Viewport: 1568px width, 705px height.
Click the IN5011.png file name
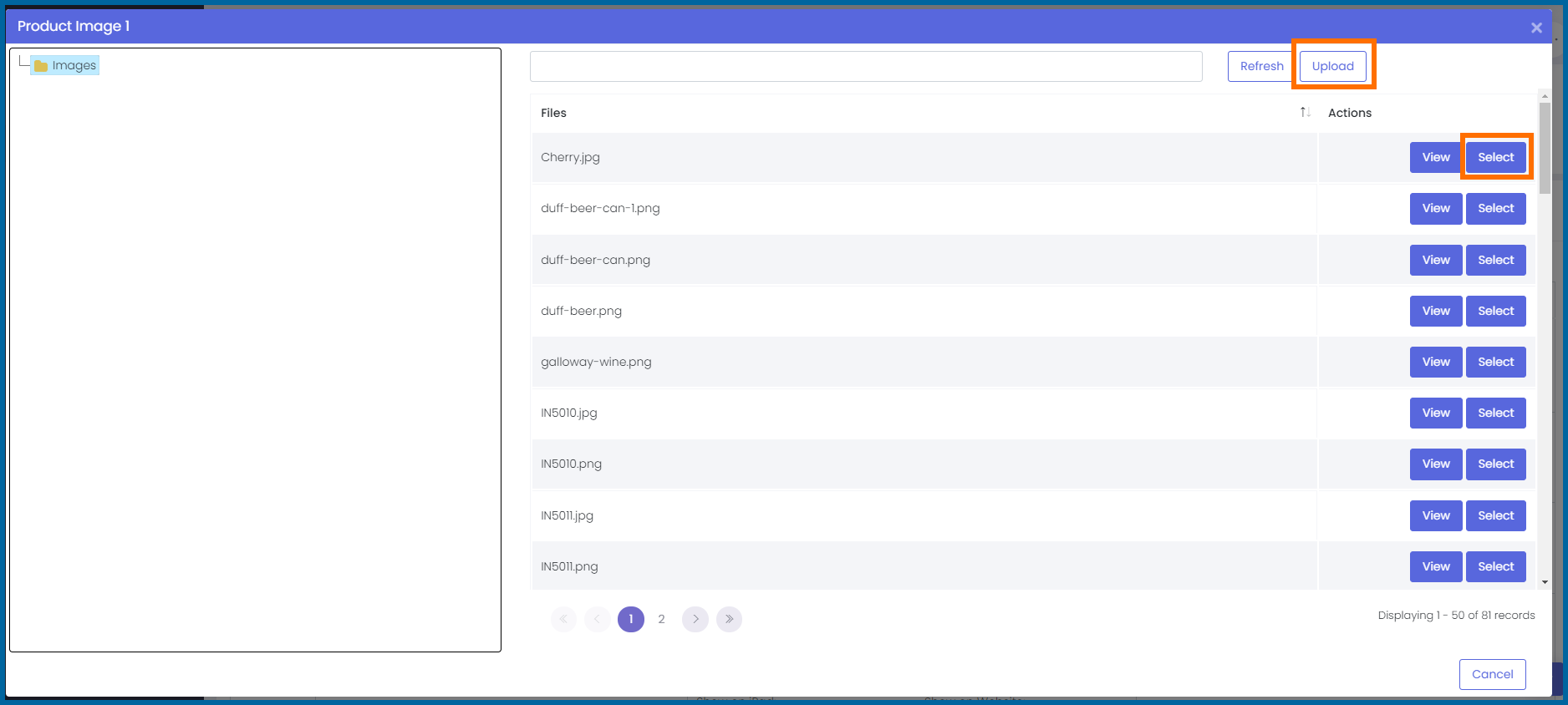(569, 566)
